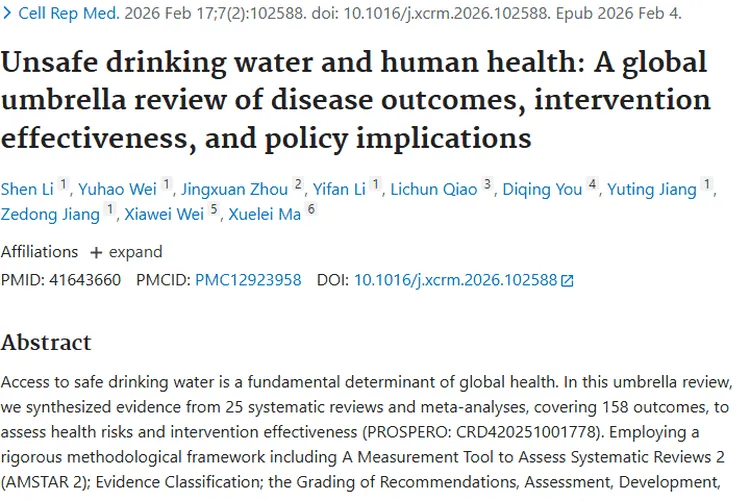The width and height of the screenshot is (750, 500).
Task: Click affiliation superscript 3 after Lichun Qiao
Action: click(x=487, y=186)
